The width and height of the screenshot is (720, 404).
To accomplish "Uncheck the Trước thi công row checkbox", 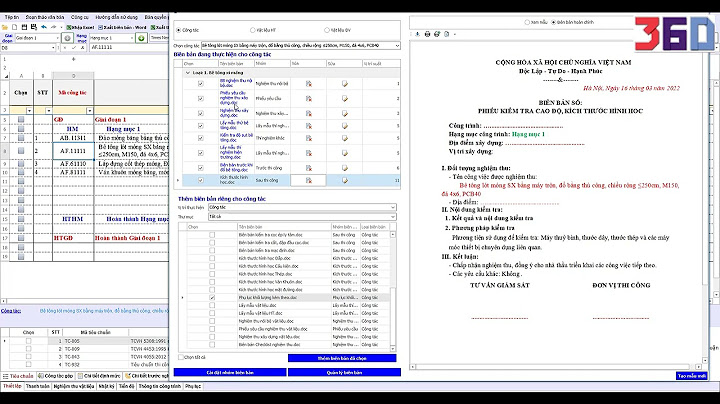I will [x=201, y=168].
